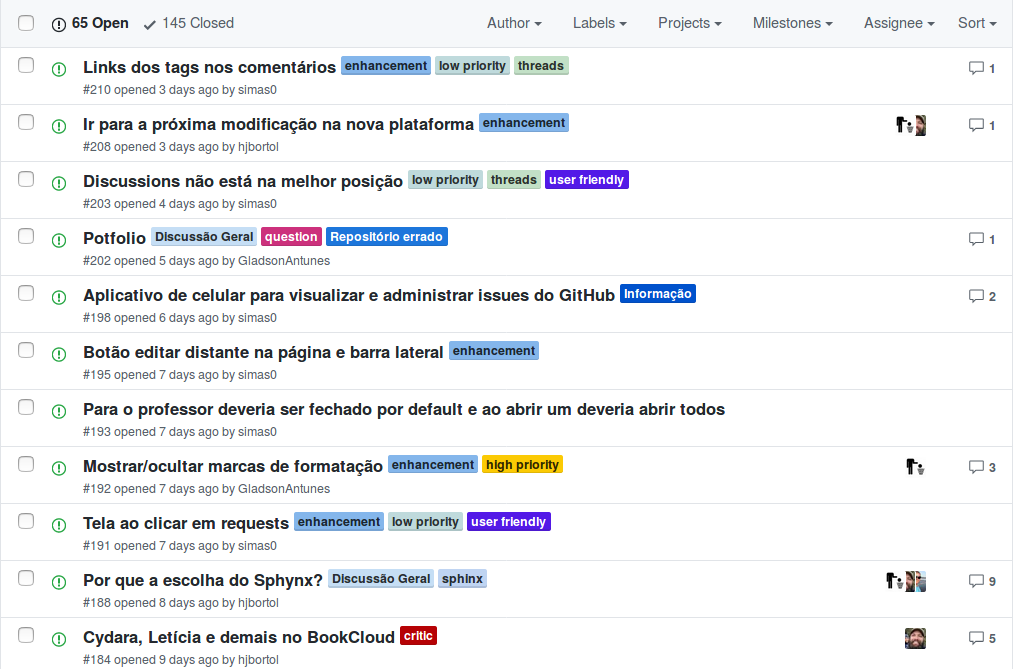The width and height of the screenshot is (1014, 669).
Task: Click the closed checkmark icon in header
Action: pyautogui.click(x=149, y=25)
